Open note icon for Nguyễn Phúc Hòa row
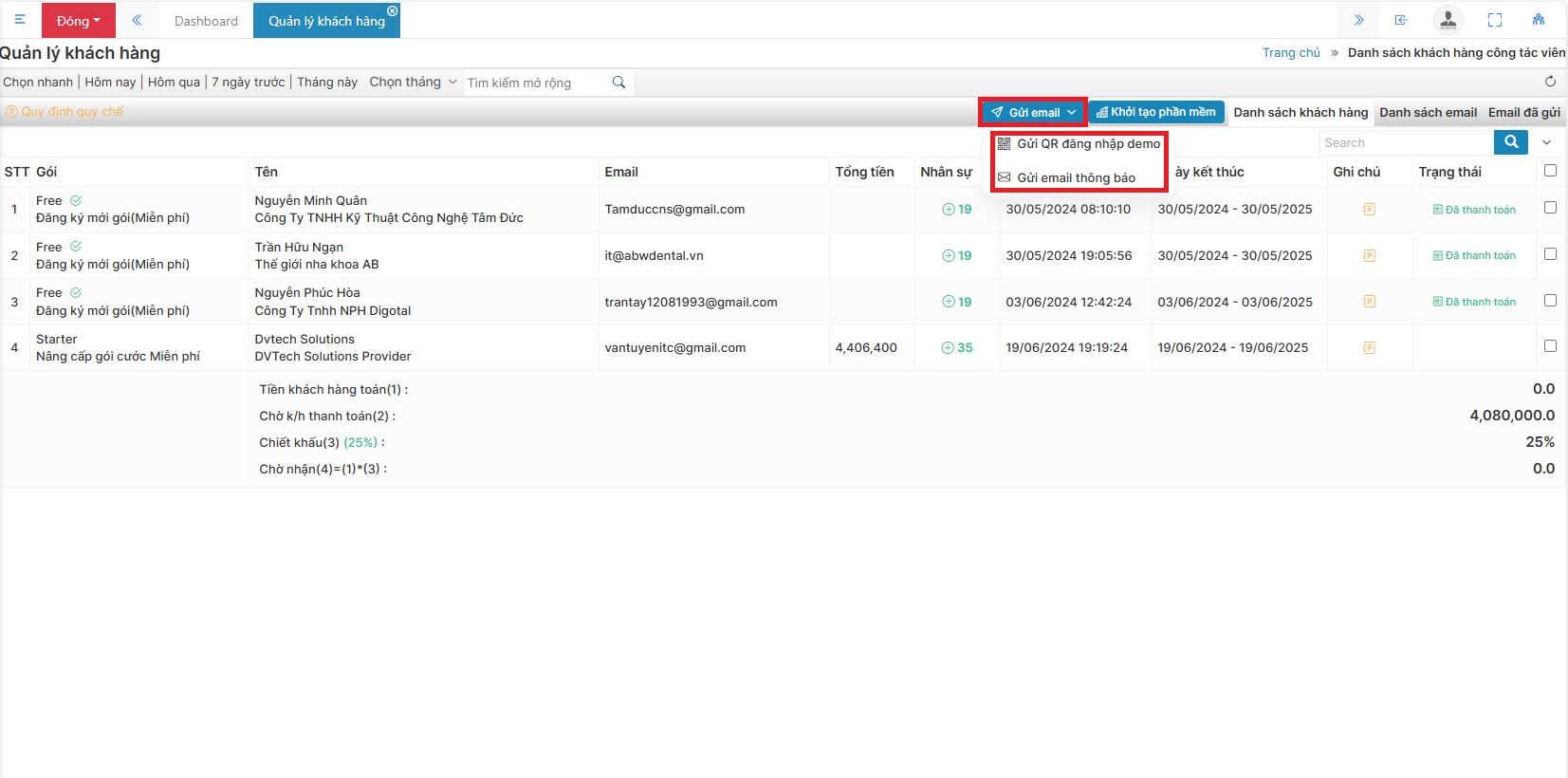The image size is (1568, 778). pyautogui.click(x=1369, y=302)
